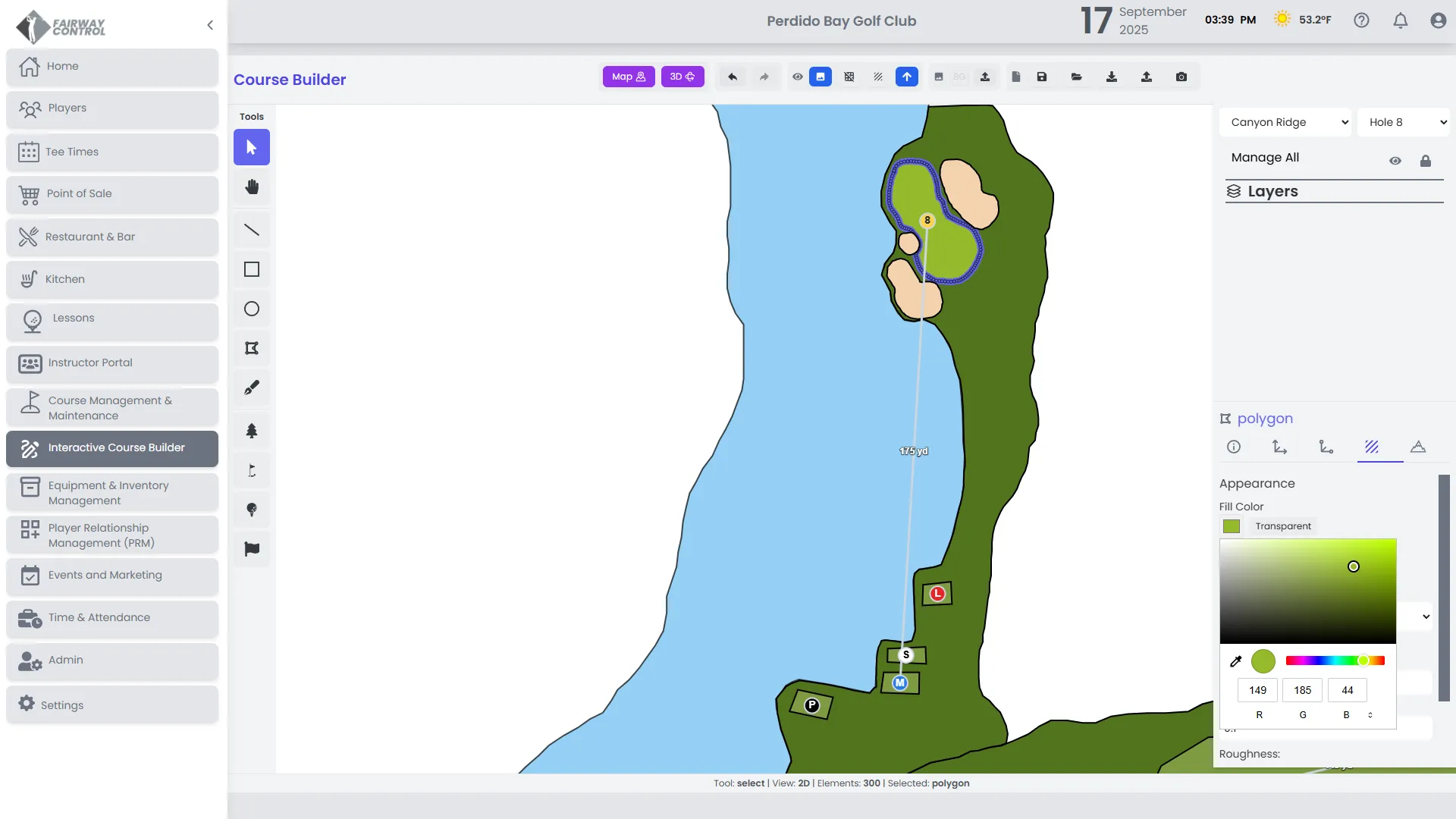Screen dimensions: 1456x819
Task: Open the Hole 8 dropdown
Action: coord(1404,122)
